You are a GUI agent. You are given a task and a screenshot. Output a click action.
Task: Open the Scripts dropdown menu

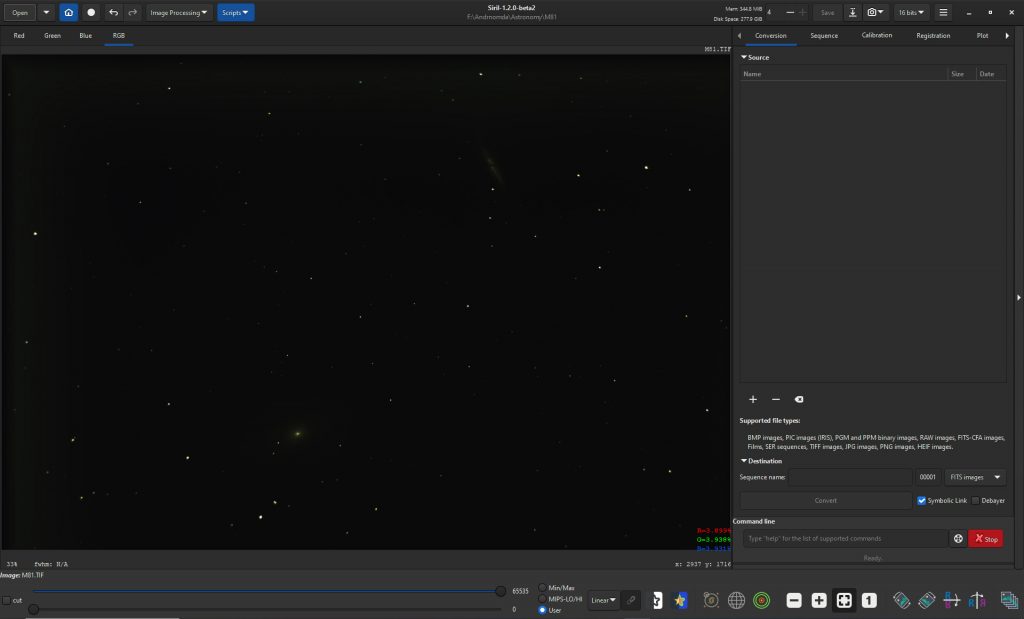pyautogui.click(x=235, y=12)
